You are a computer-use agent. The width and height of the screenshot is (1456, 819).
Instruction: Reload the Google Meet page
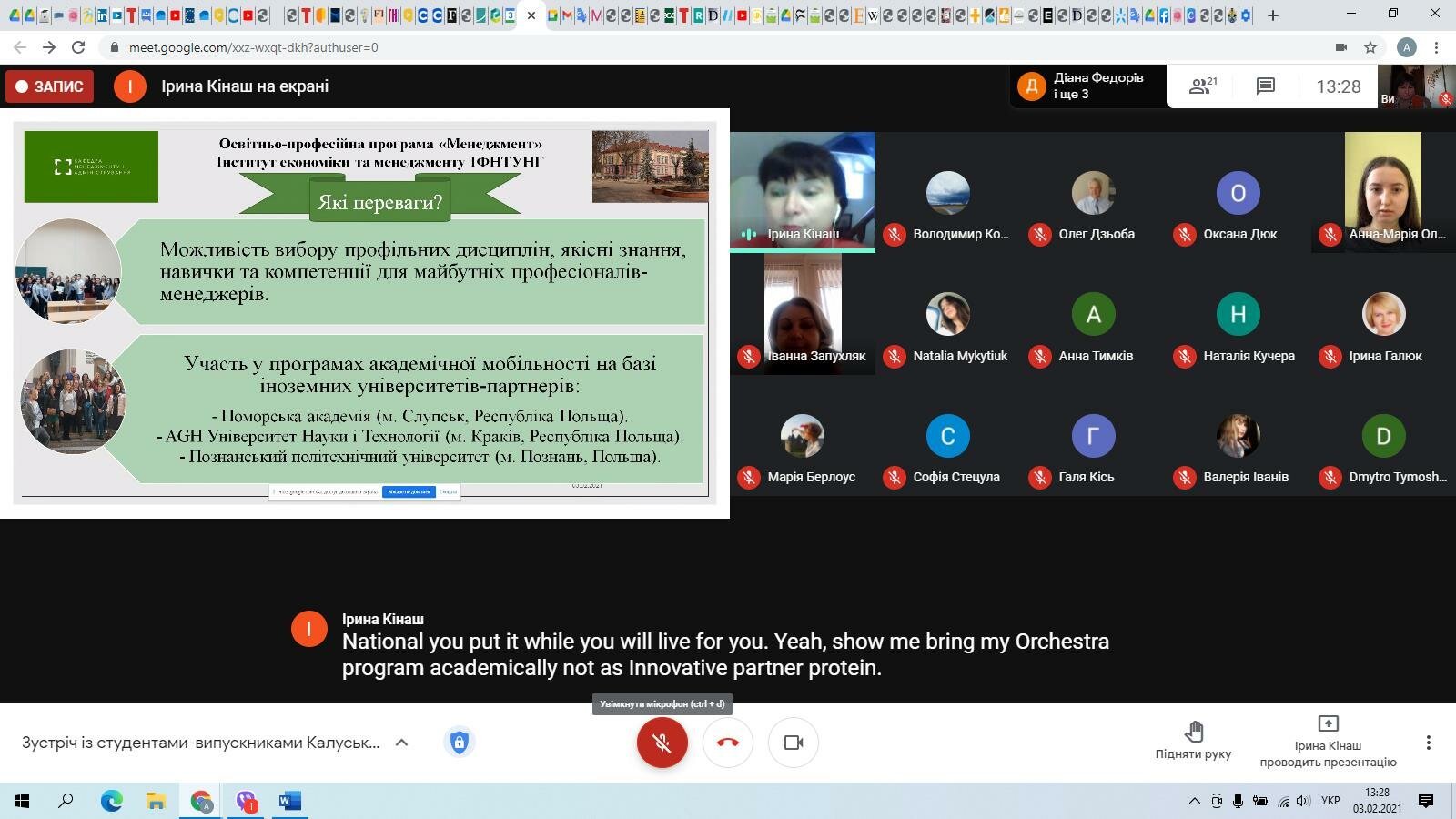pyautogui.click(x=78, y=47)
